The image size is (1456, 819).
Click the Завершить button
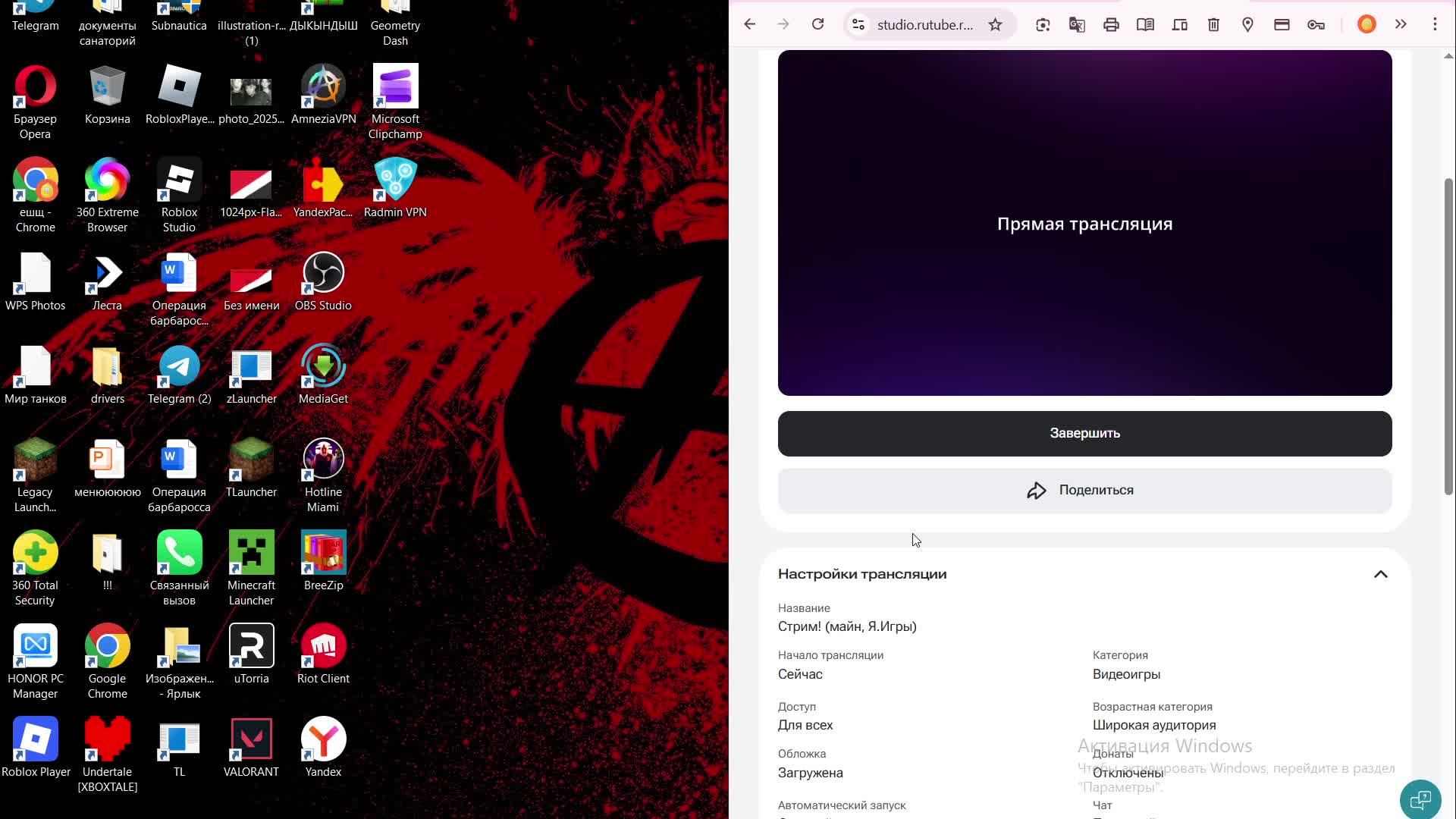point(1084,433)
